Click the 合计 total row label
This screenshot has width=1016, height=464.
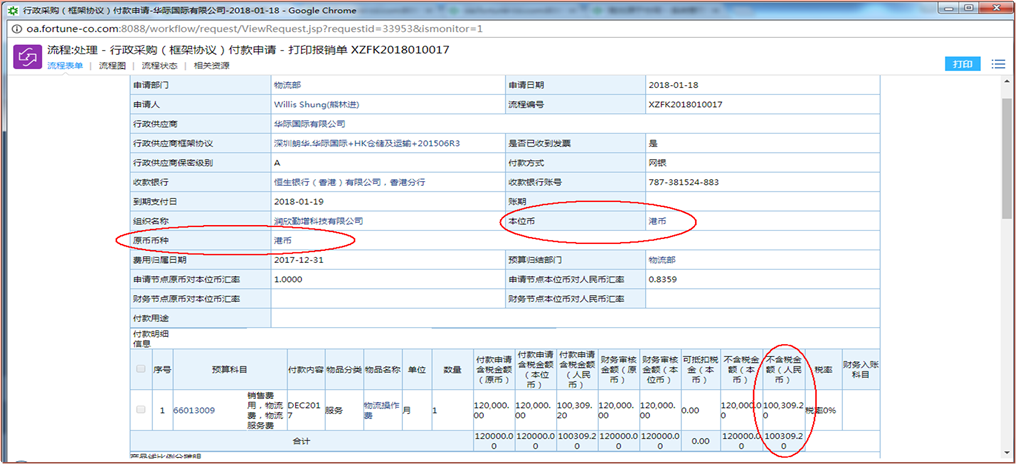pyautogui.click(x=302, y=441)
